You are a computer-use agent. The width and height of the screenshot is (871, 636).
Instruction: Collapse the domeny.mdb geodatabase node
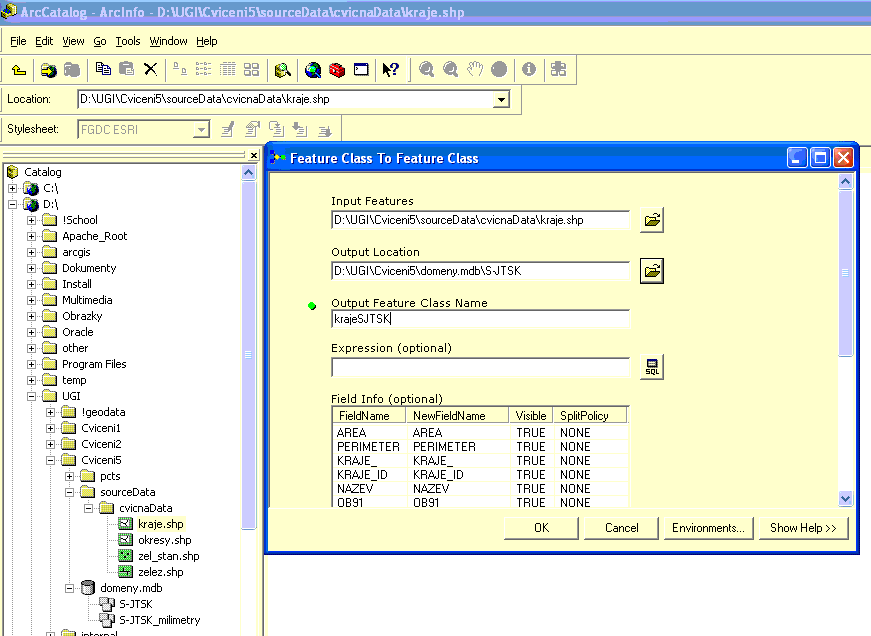69,588
